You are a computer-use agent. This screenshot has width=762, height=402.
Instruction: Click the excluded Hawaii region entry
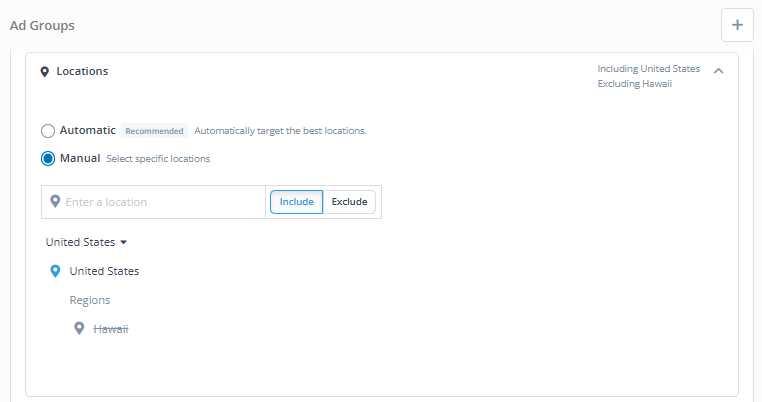tap(111, 329)
